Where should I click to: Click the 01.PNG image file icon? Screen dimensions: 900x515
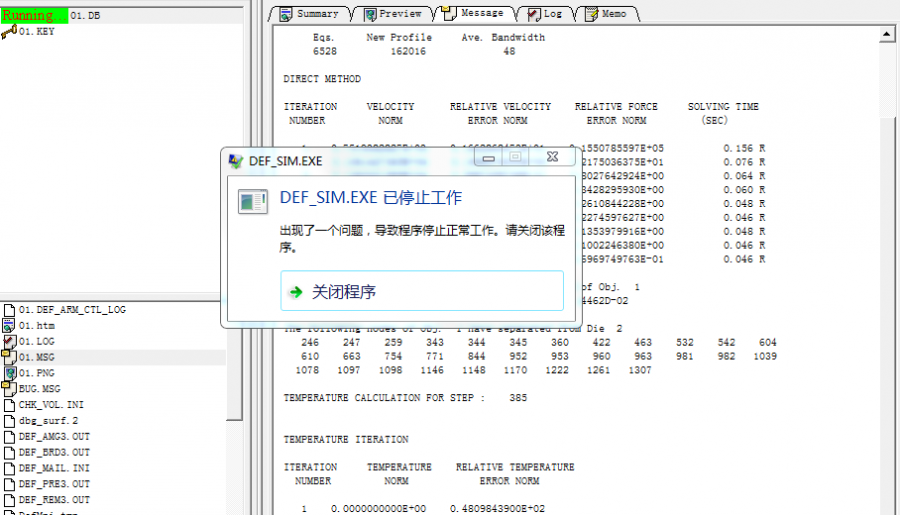[9, 373]
